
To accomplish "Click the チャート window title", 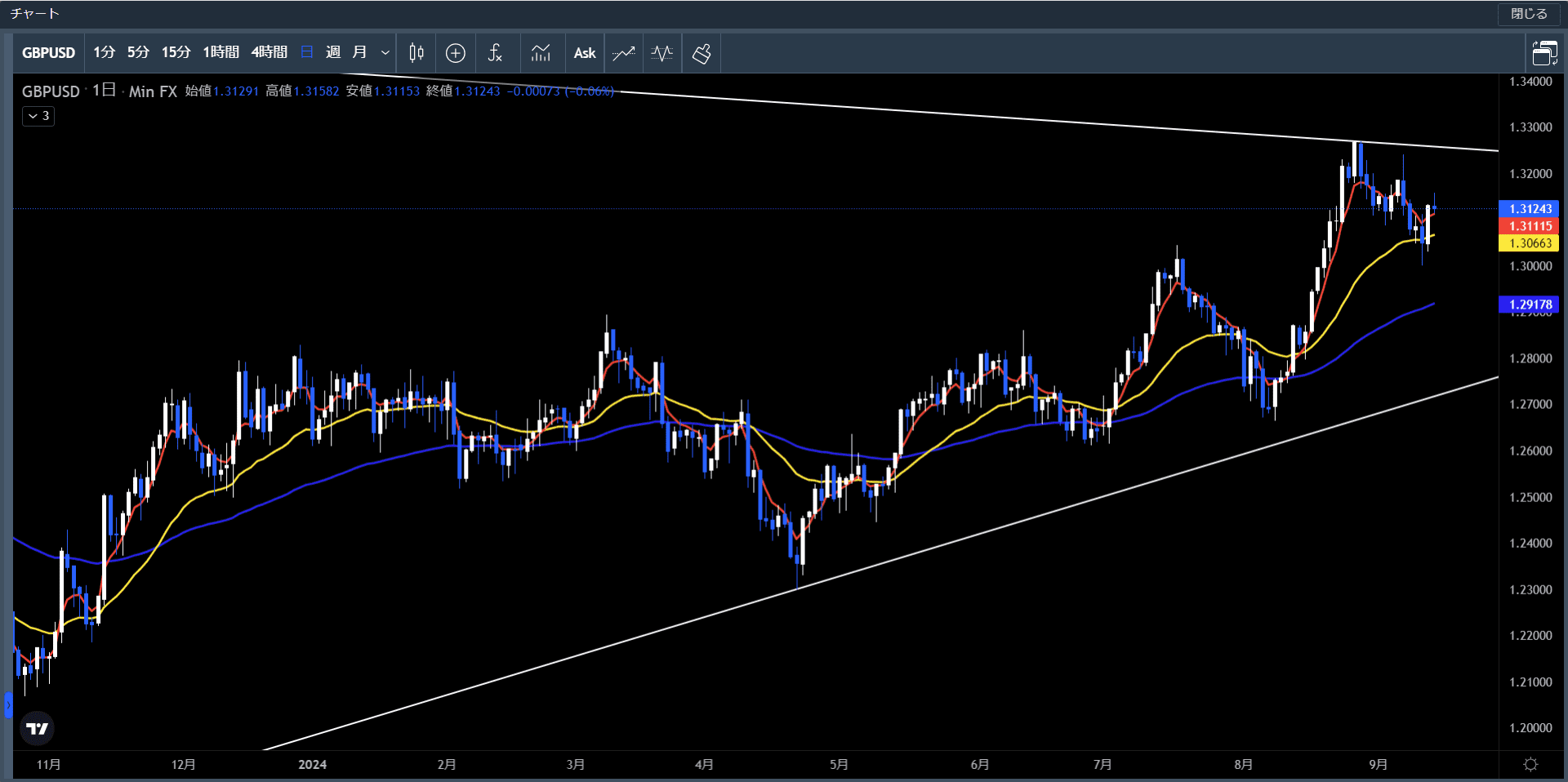I will point(34,14).
